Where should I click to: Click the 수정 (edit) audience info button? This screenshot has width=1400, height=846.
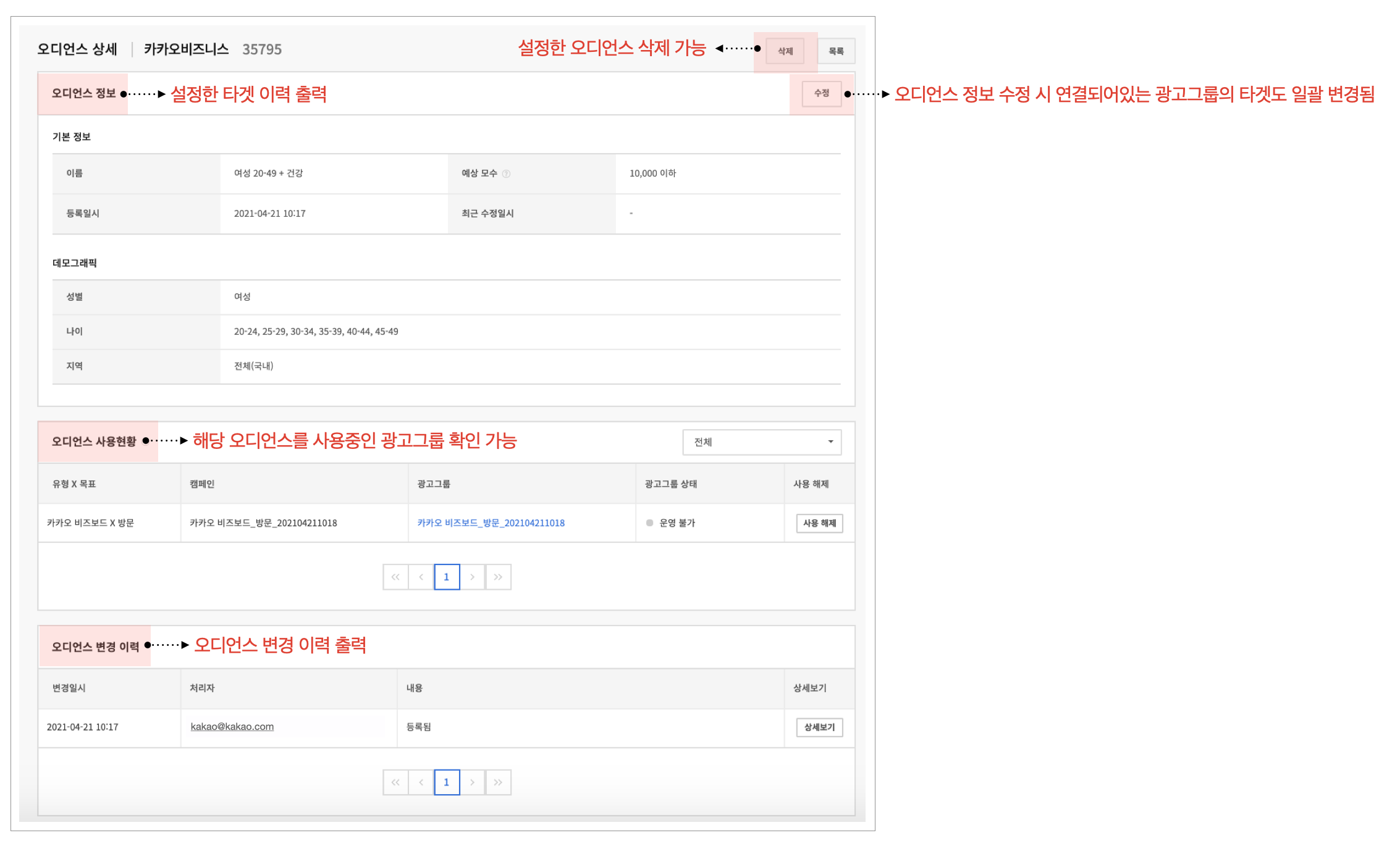(x=821, y=93)
